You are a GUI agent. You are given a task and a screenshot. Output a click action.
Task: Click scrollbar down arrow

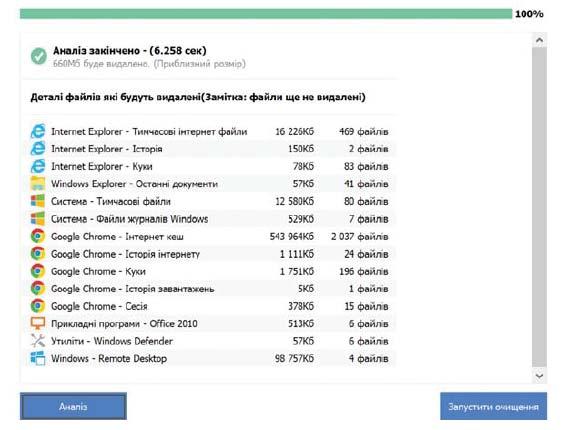(x=539, y=375)
